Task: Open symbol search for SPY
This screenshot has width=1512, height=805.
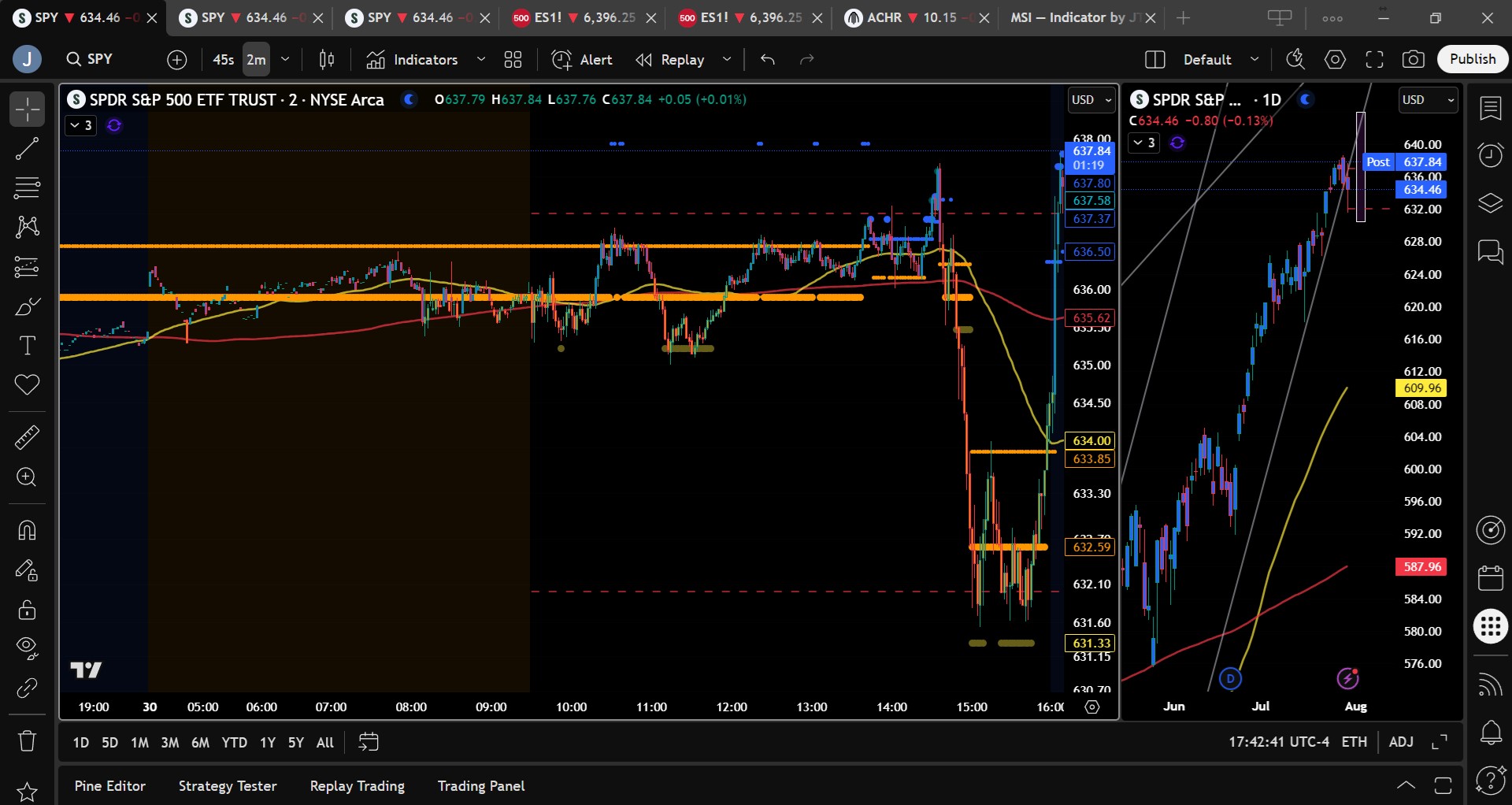Action: click(x=102, y=59)
